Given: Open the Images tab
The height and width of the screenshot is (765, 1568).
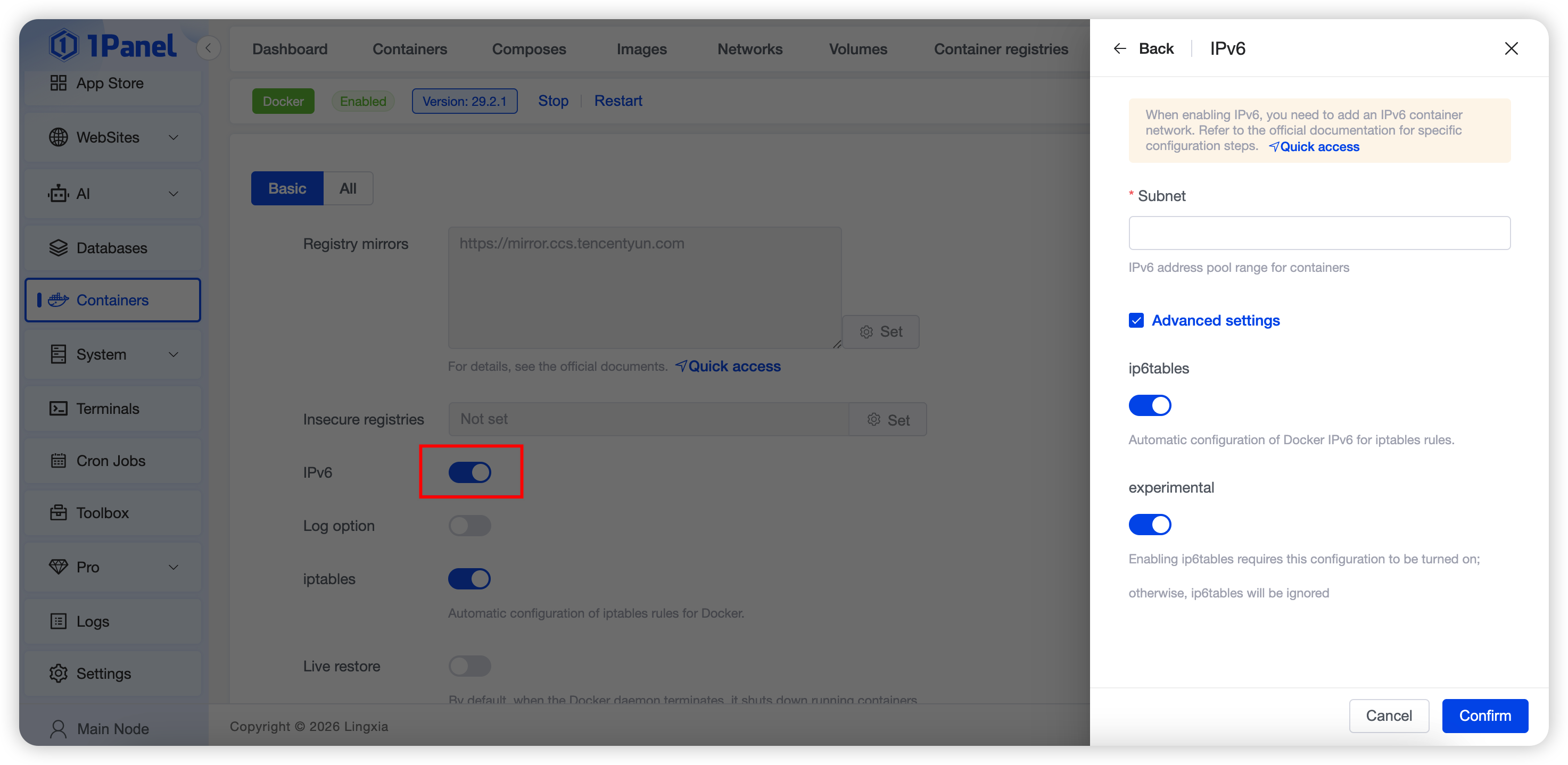Looking at the screenshot, I should 641,49.
